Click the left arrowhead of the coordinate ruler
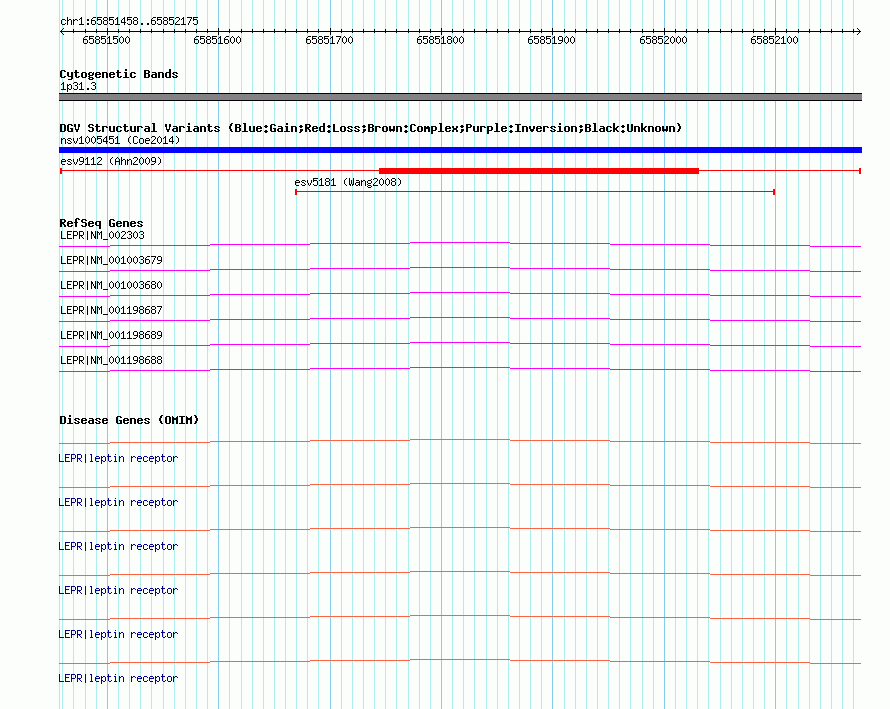This screenshot has width=890, height=709. (x=62, y=32)
